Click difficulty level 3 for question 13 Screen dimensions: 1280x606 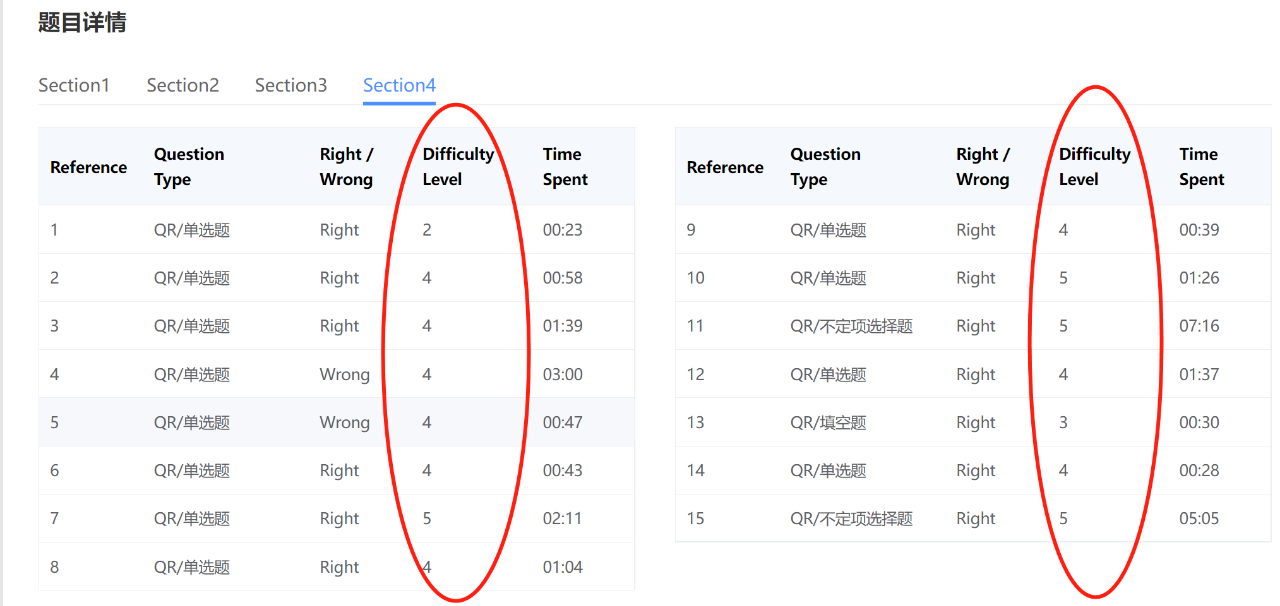1063,422
